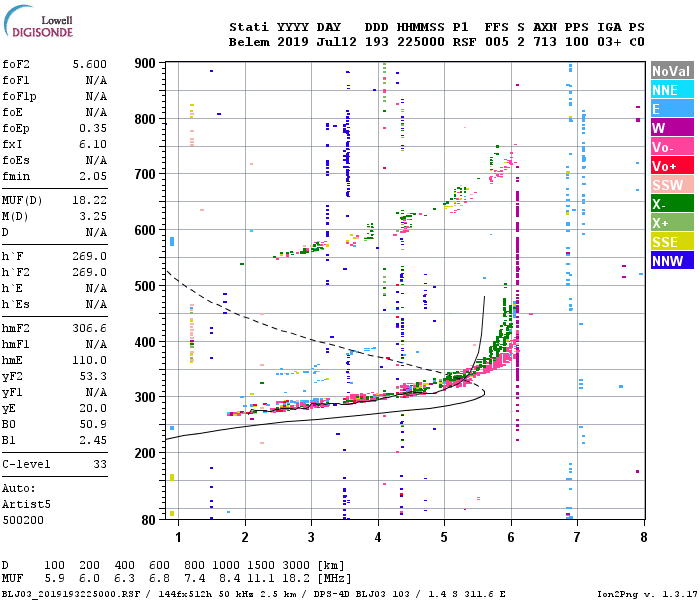
Task: Select the yE value 20.0
Action: click(x=93, y=408)
